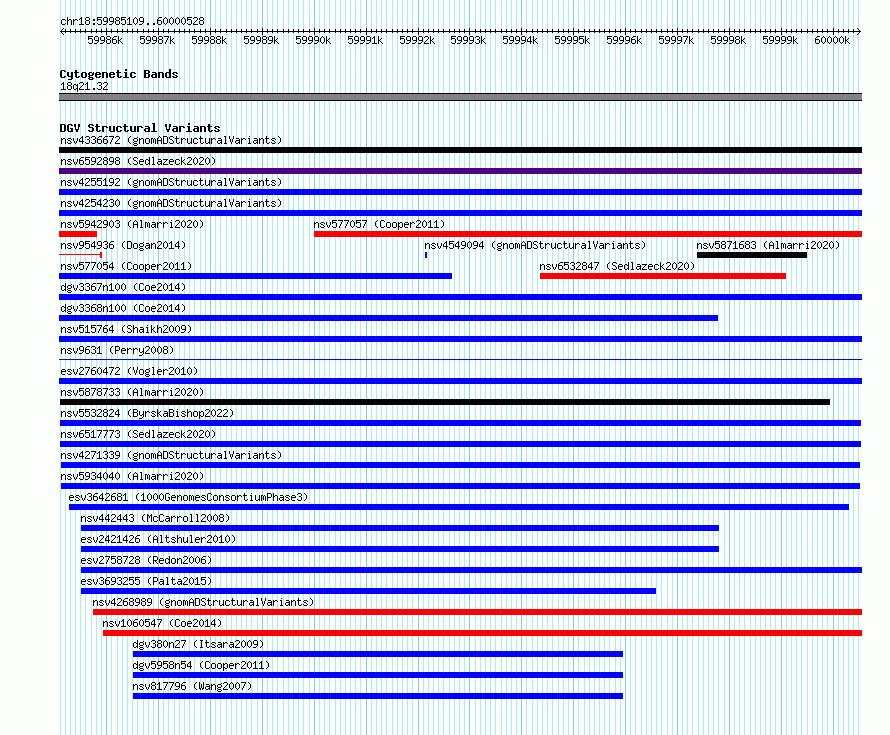Click the chr18:59985109..60000528 coordinate text

click(x=132, y=21)
